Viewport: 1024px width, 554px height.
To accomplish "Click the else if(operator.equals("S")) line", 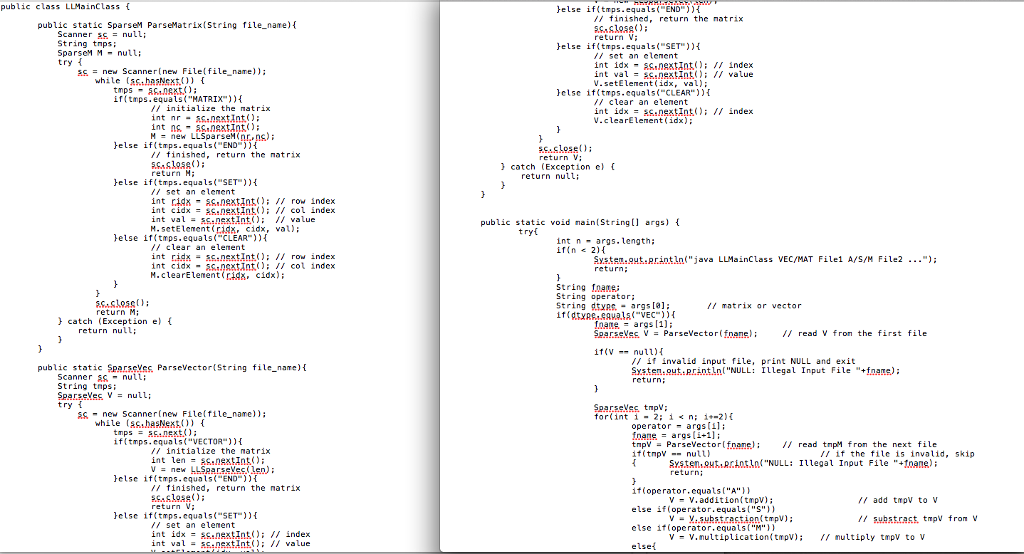I will [703, 509].
